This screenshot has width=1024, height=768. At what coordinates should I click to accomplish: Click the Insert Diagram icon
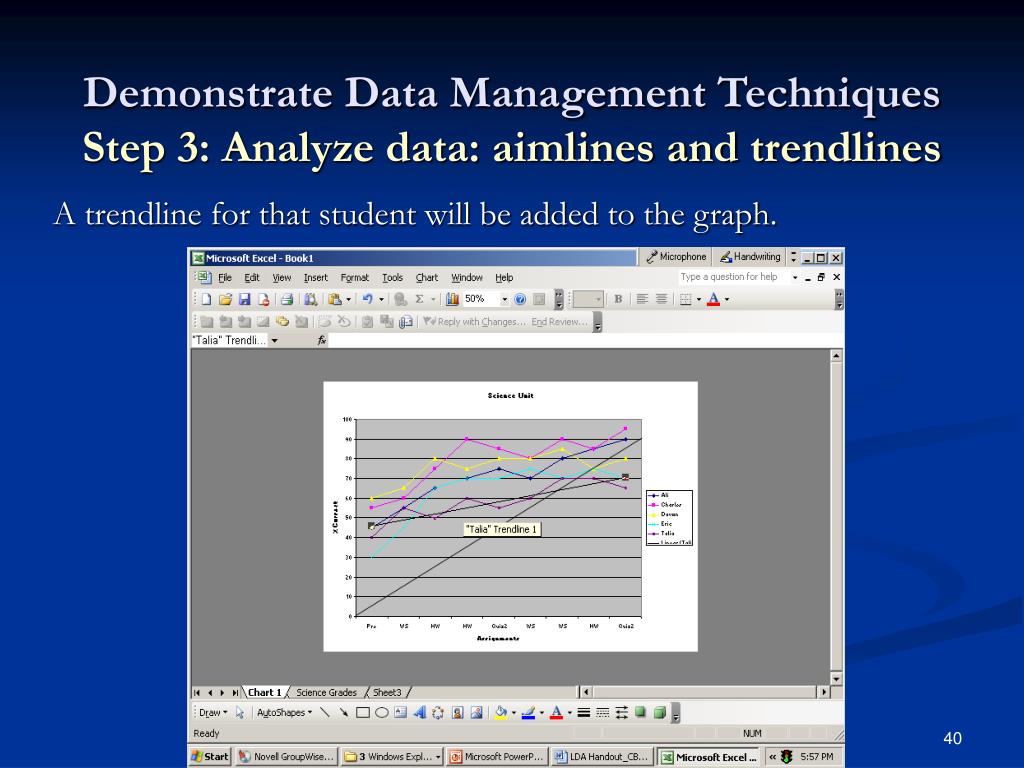click(438, 712)
